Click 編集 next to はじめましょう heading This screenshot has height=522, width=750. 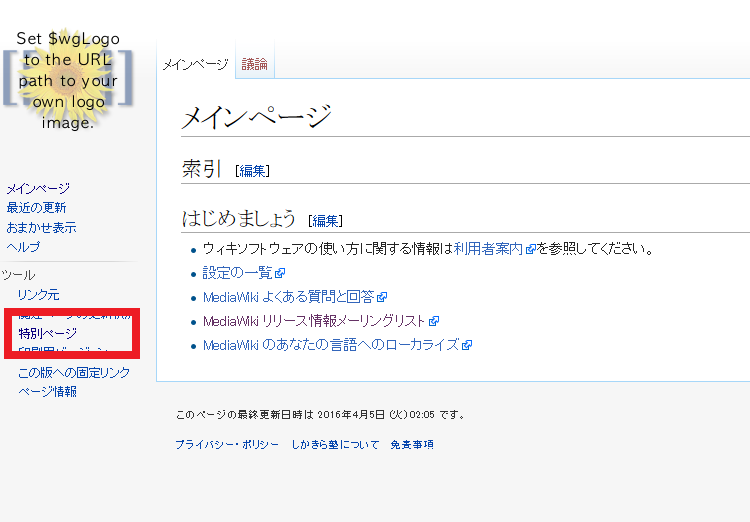click(x=326, y=221)
